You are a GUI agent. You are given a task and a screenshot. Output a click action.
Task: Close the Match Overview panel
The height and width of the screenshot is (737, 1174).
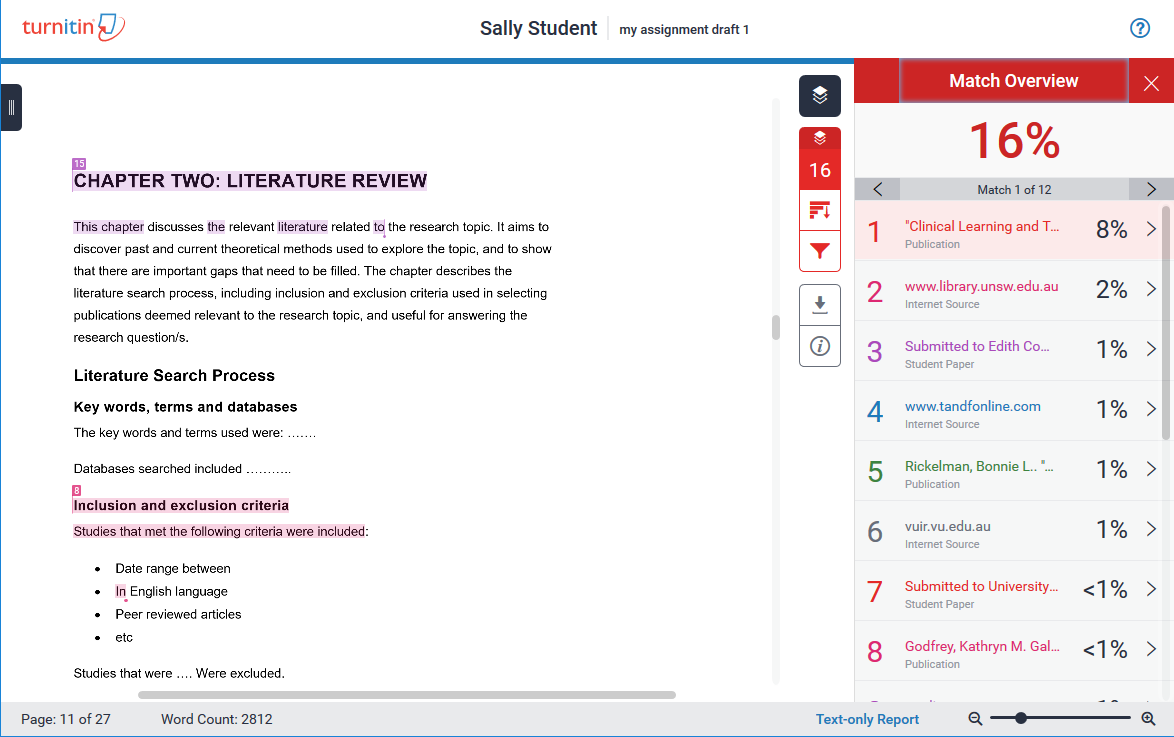(x=1151, y=82)
